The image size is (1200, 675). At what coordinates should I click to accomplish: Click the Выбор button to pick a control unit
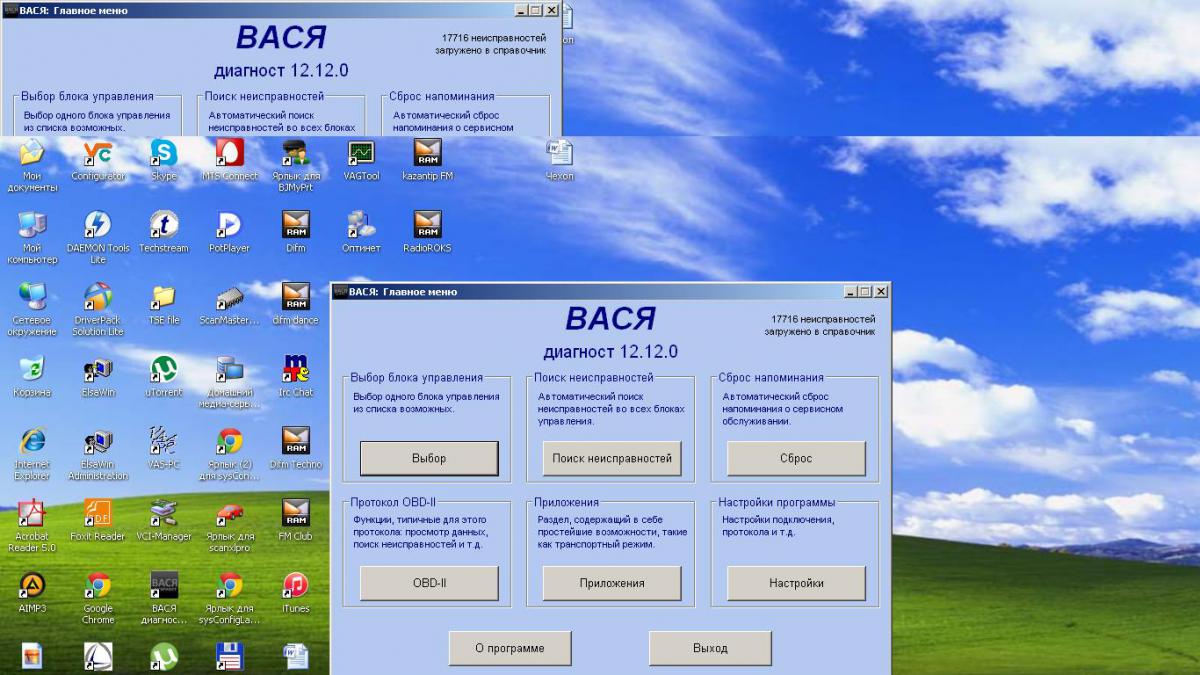pos(429,458)
